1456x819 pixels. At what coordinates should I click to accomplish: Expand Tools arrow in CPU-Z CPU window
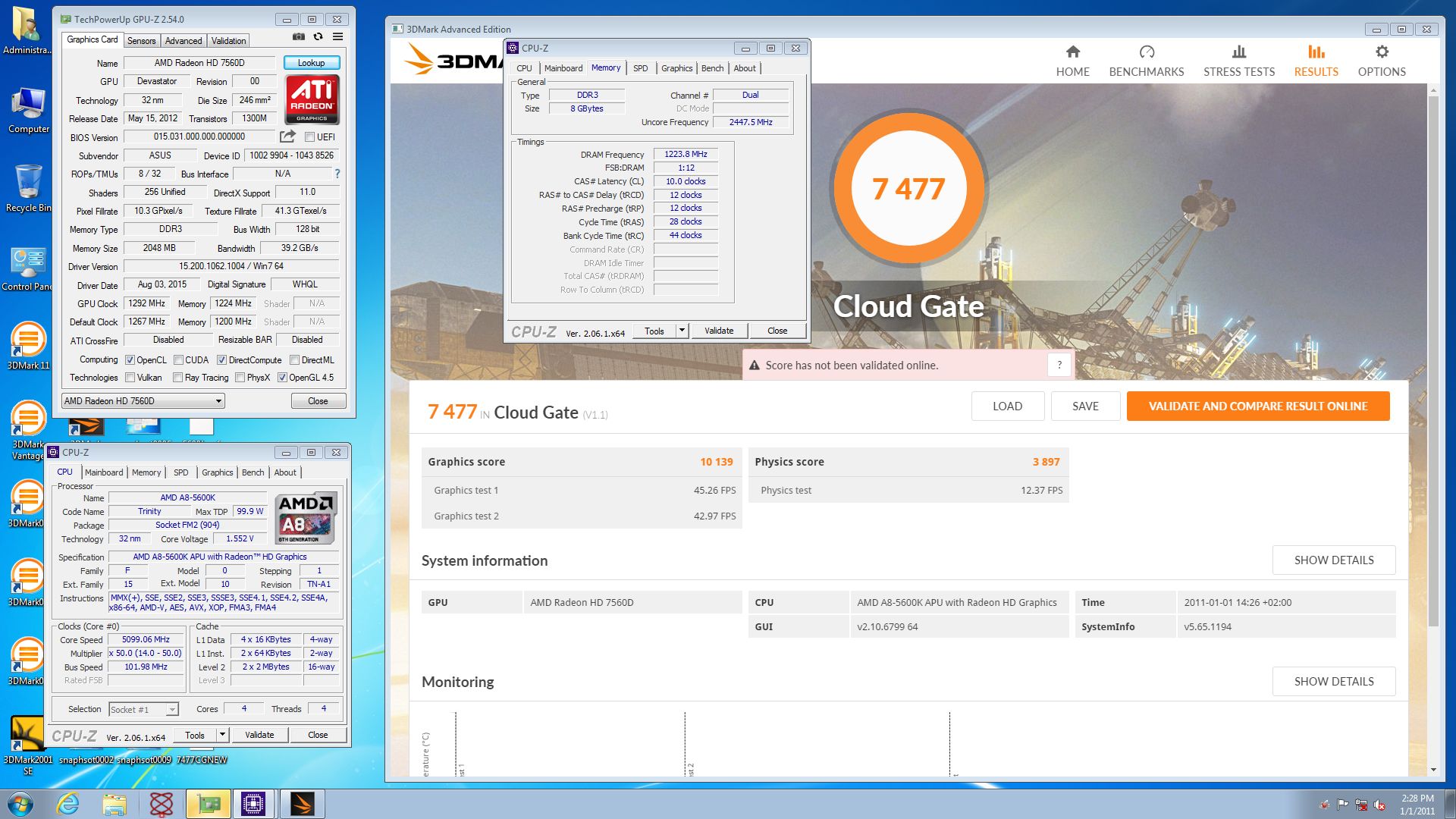click(222, 735)
